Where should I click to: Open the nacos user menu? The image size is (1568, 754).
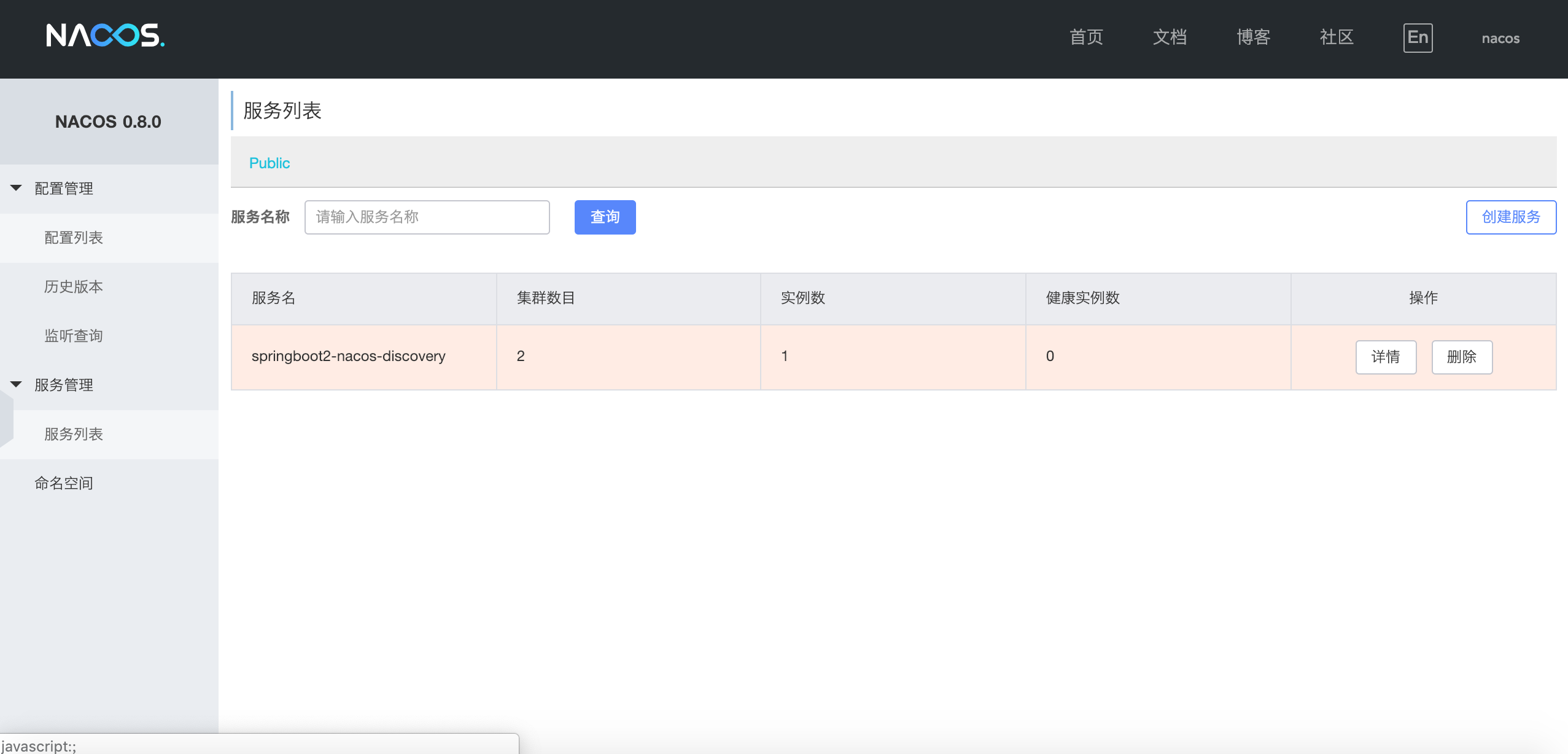[1500, 38]
